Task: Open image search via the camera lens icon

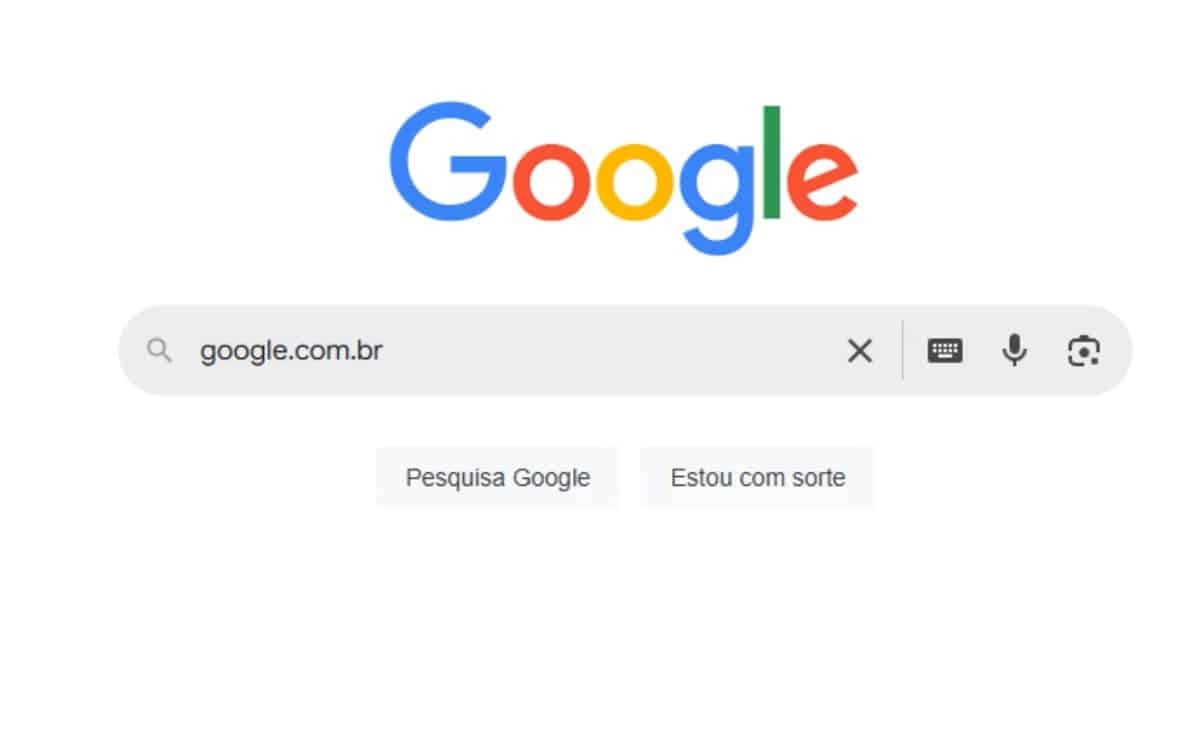Action: [x=1083, y=351]
